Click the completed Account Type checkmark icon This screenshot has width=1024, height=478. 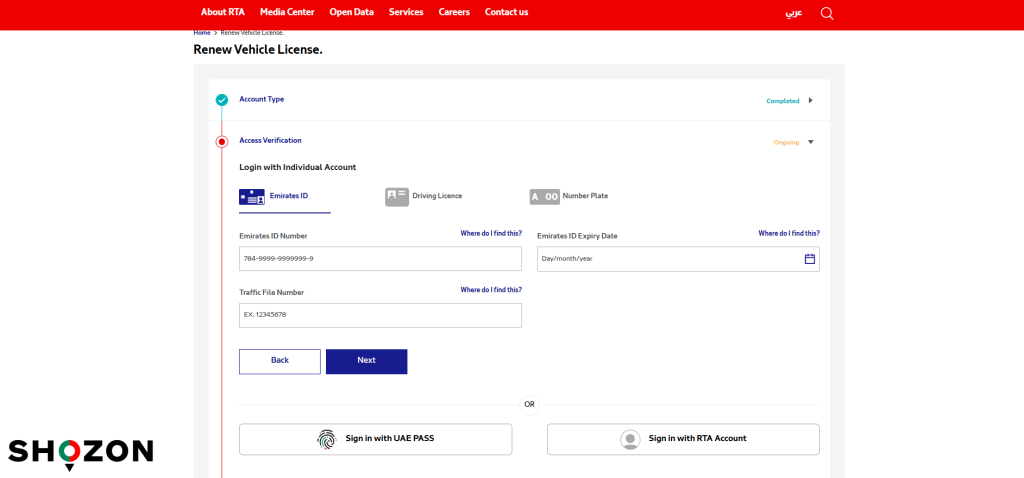(x=222, y=100)
